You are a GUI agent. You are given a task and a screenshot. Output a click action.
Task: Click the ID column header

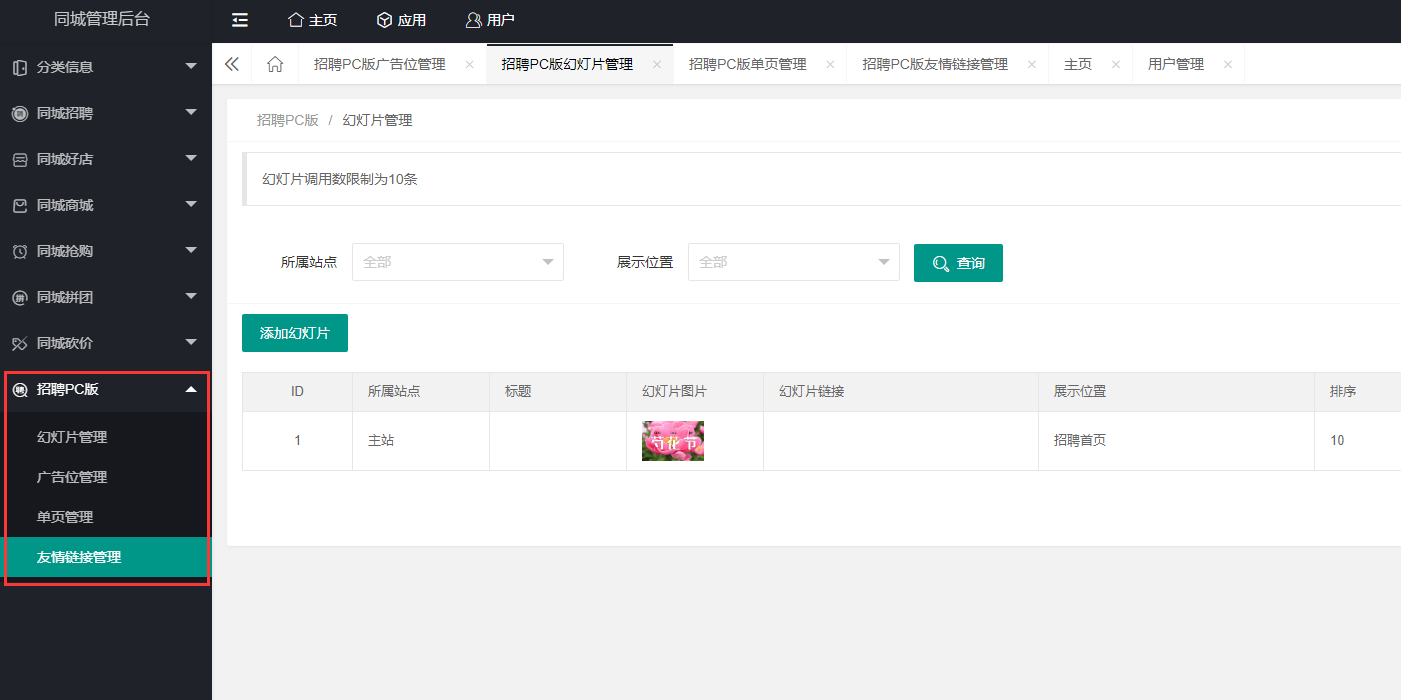(297, 391)
